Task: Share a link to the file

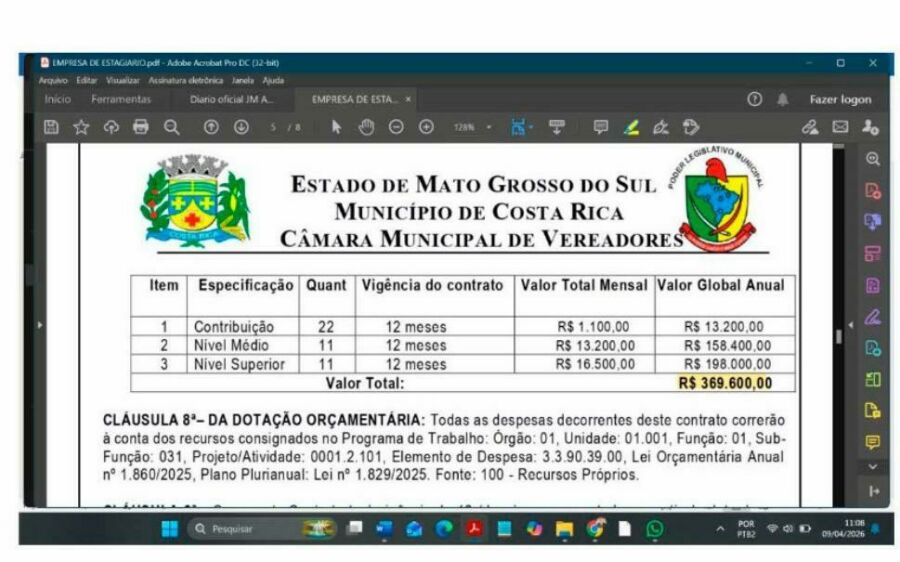Action: 810,127
